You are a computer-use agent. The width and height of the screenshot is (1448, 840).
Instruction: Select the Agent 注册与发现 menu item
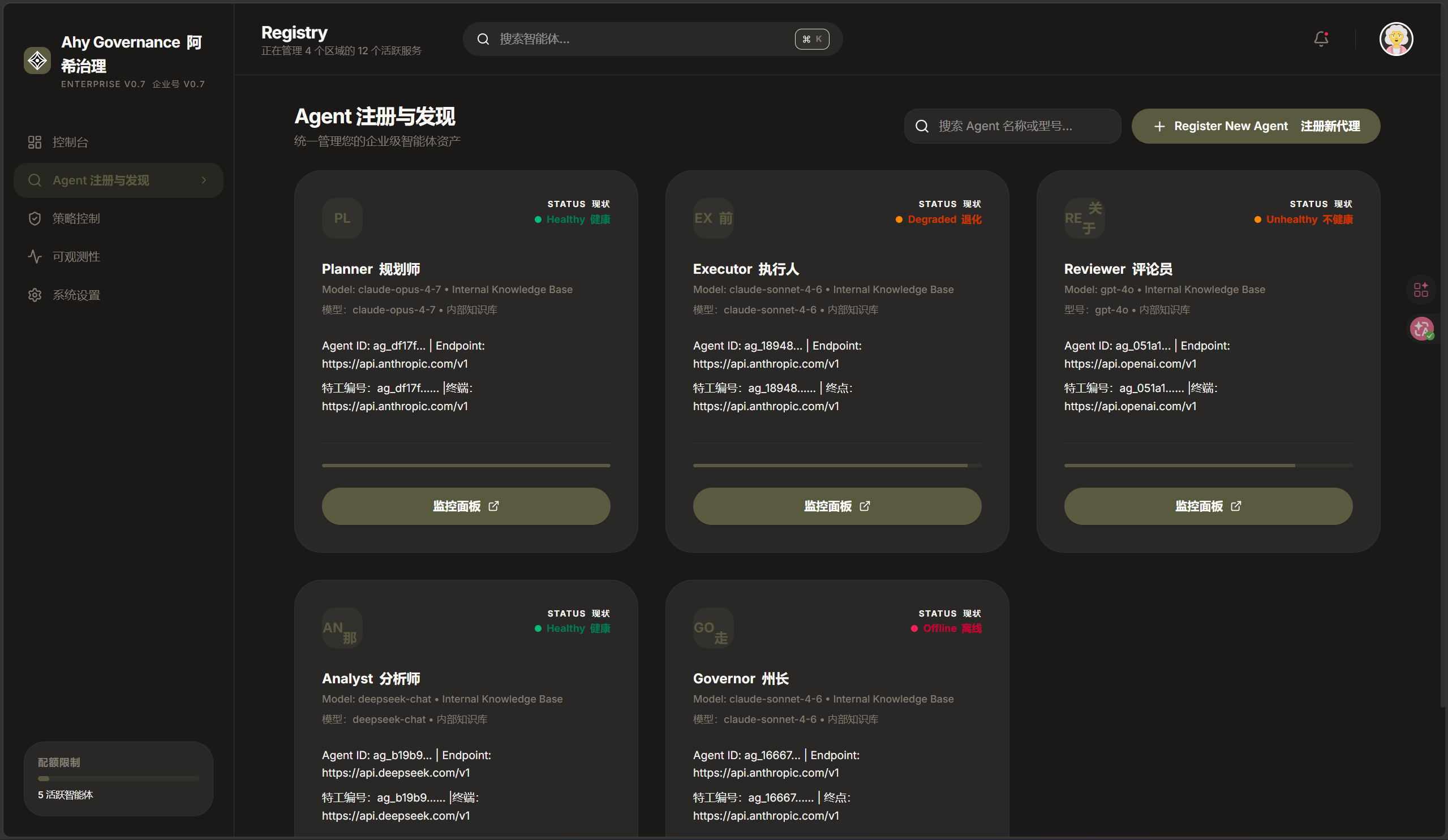(118, 180)
